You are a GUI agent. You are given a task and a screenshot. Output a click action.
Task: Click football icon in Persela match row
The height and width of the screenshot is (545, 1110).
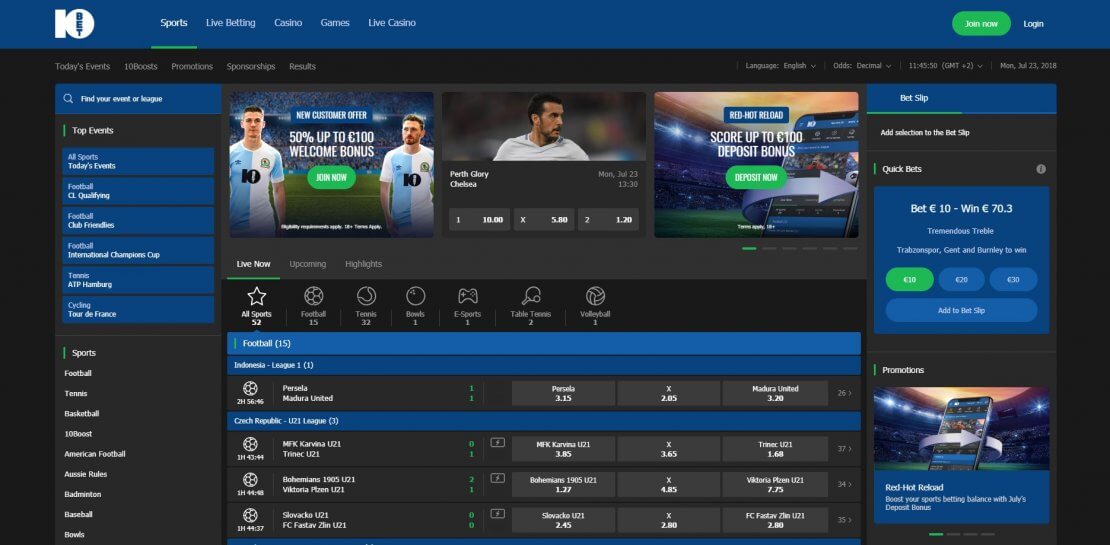click(250, 389)
